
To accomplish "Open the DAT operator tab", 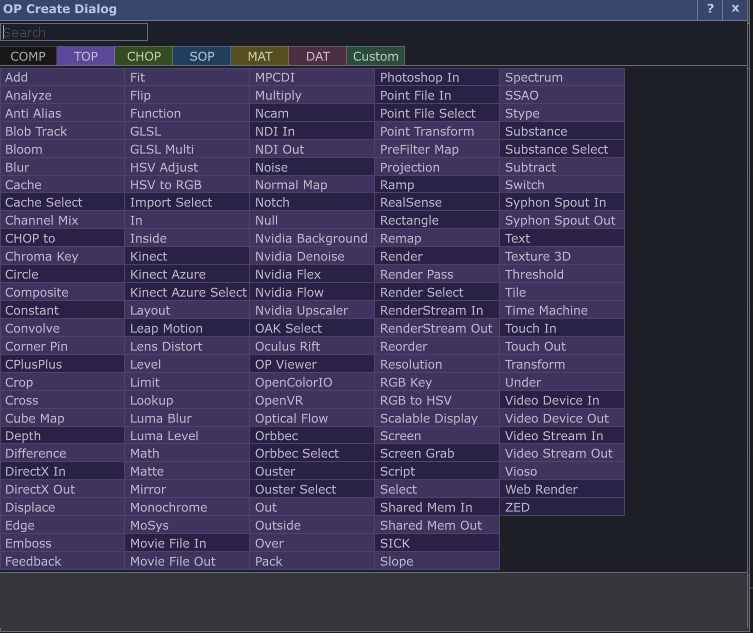I will pyautogui.click(x=318, y=56).
